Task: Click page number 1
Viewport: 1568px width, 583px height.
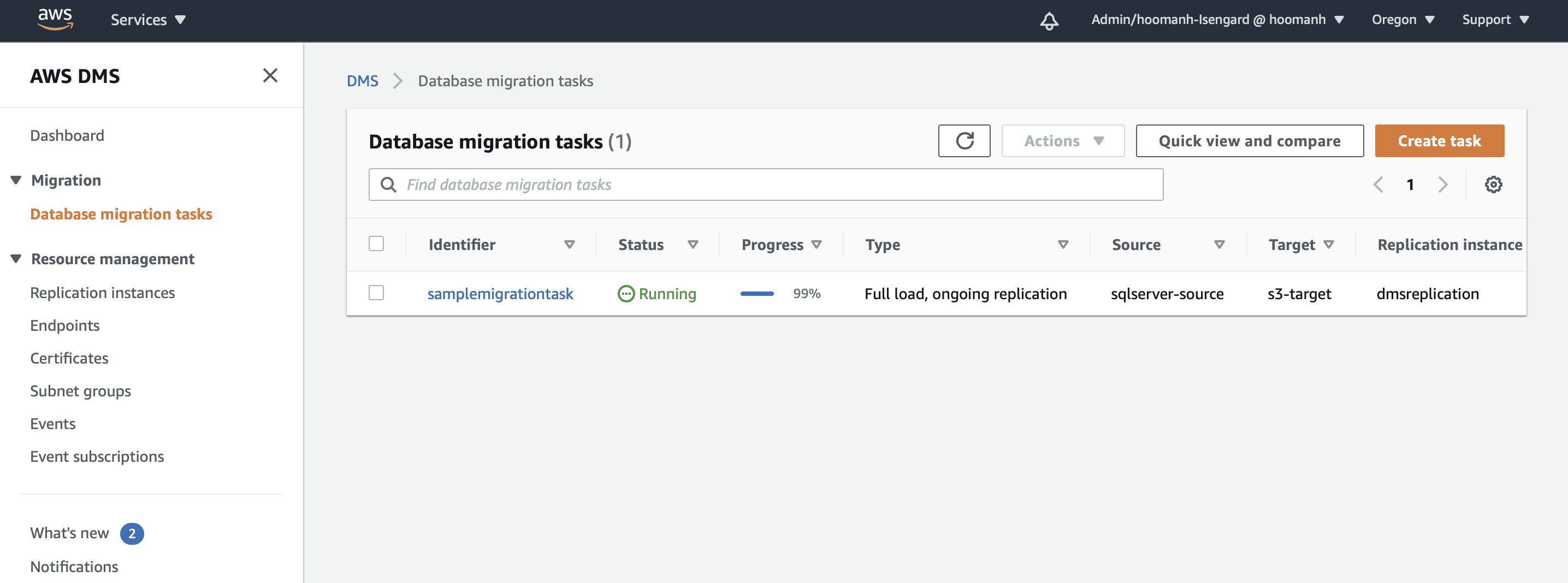Action: click(x=1410, y=185)
